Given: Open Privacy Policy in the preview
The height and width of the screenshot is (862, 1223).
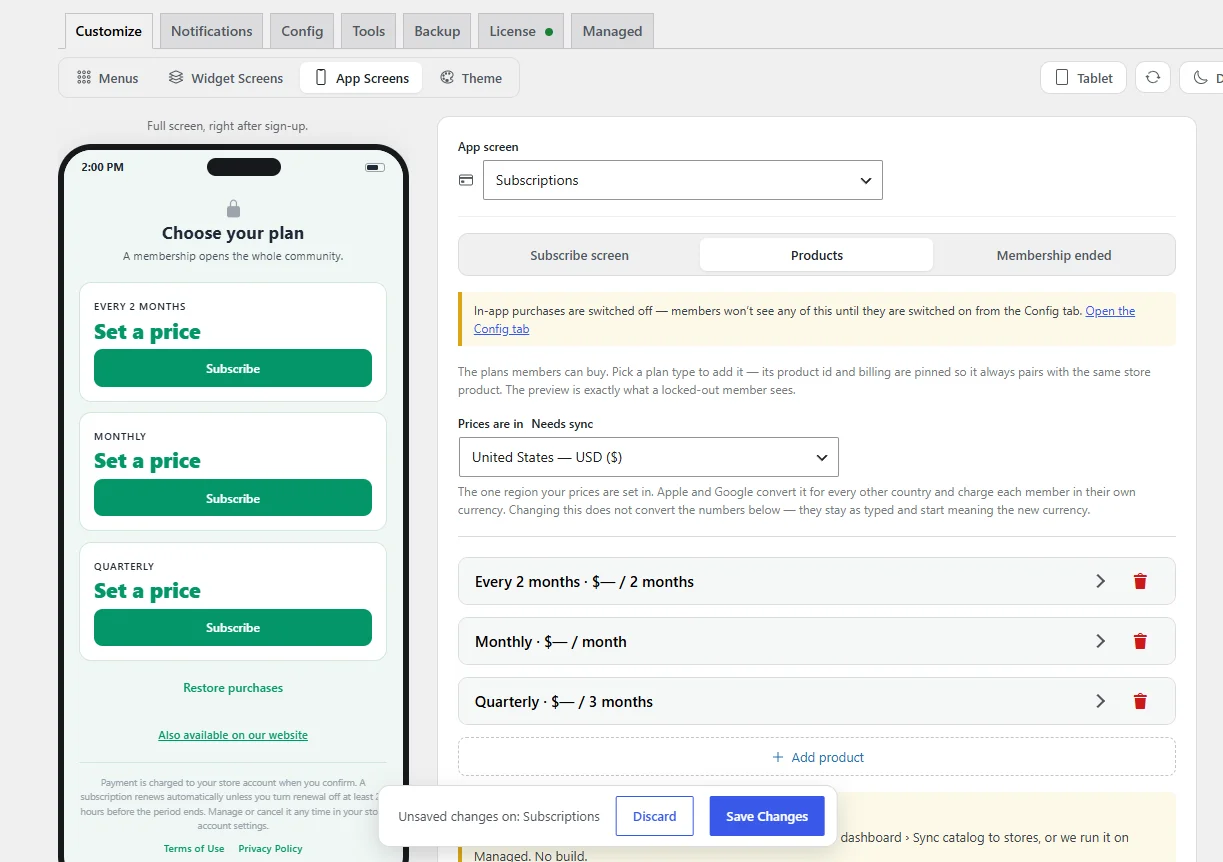Looking at the screenshot, I should [x=270, y=849].
